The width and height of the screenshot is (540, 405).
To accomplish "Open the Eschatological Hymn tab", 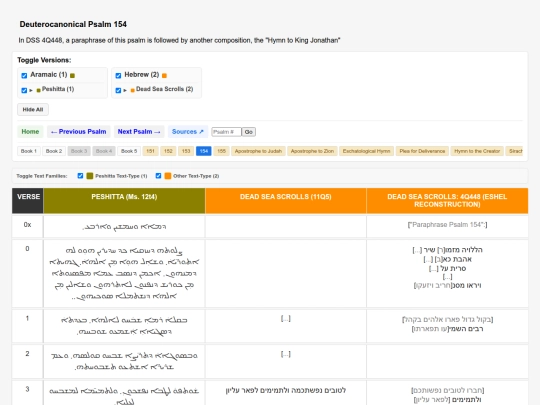I will 366,151.
